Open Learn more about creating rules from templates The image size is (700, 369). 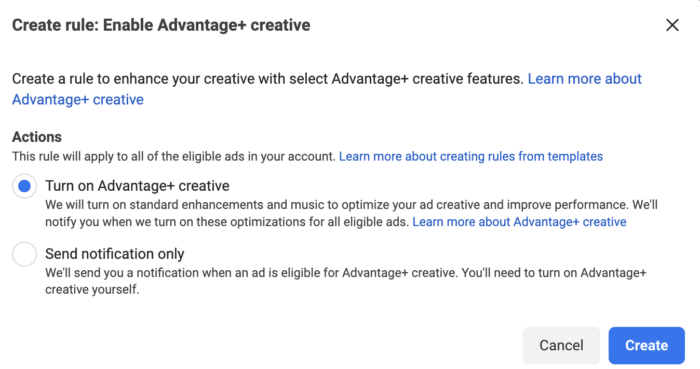point(471,157)
